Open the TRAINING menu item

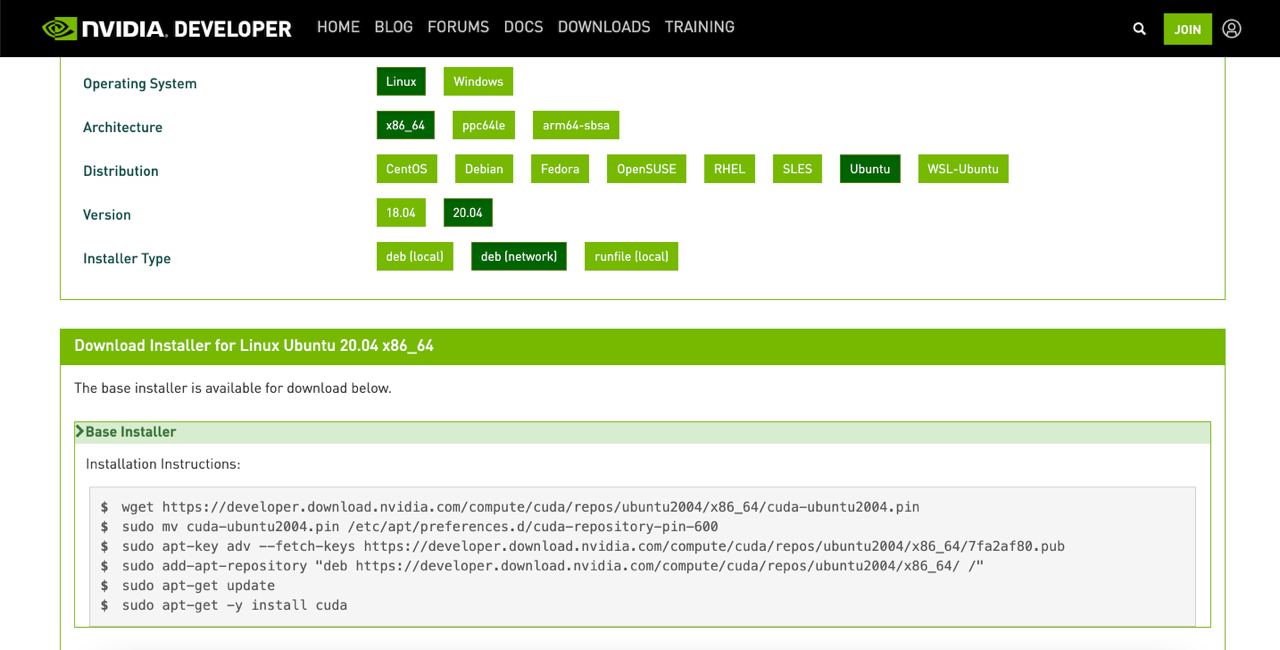tap(700, 27)
